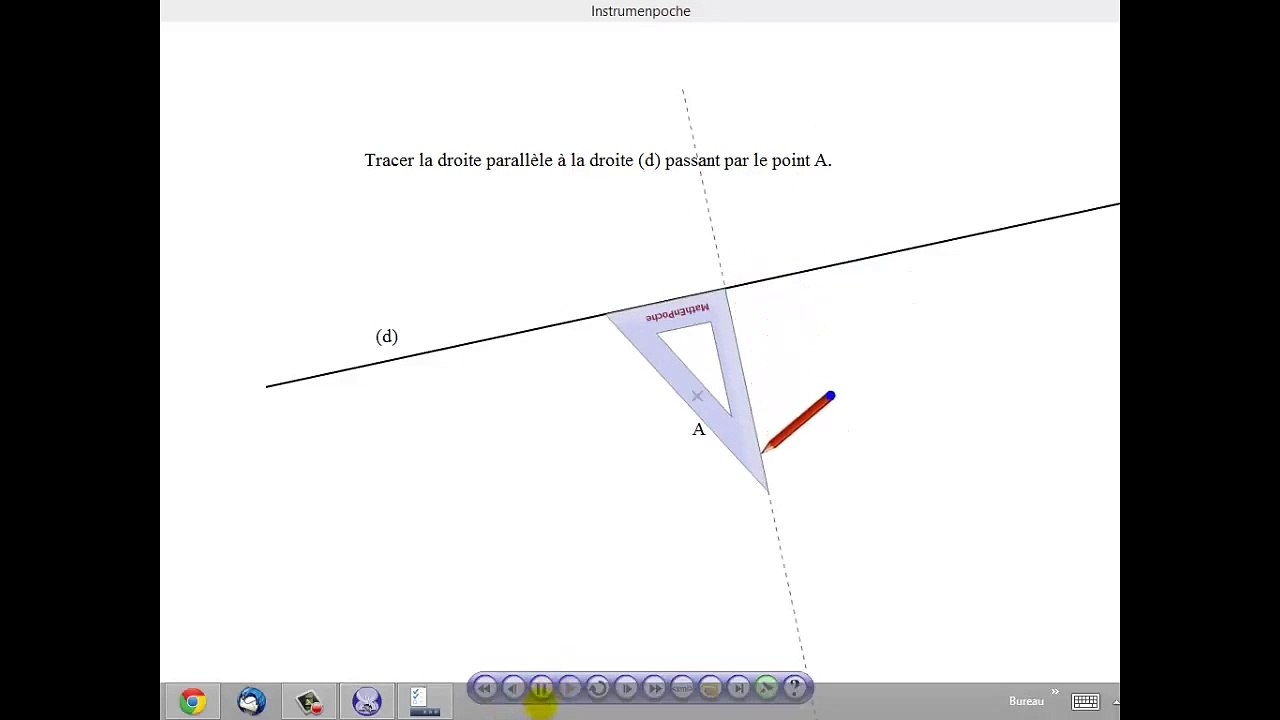Image resolution: width=1280 pixels, height=720 pixels.
Task: Fast-forward the construction animation
Action: [x=654, y=688]
